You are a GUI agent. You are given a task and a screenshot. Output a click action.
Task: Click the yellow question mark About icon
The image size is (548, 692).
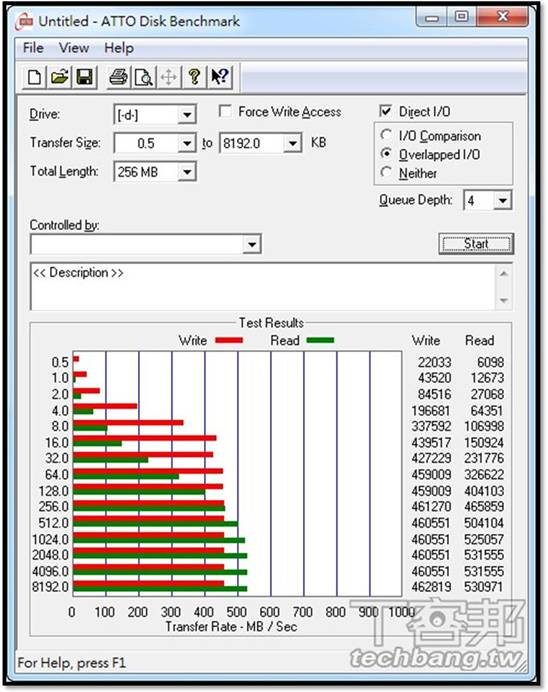pyautogui.click(x=194, y=77)
